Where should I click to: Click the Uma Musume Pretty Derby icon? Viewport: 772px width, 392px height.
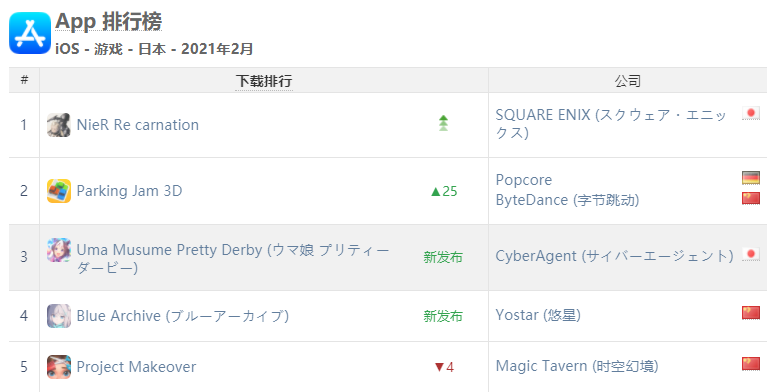point(59,250)
